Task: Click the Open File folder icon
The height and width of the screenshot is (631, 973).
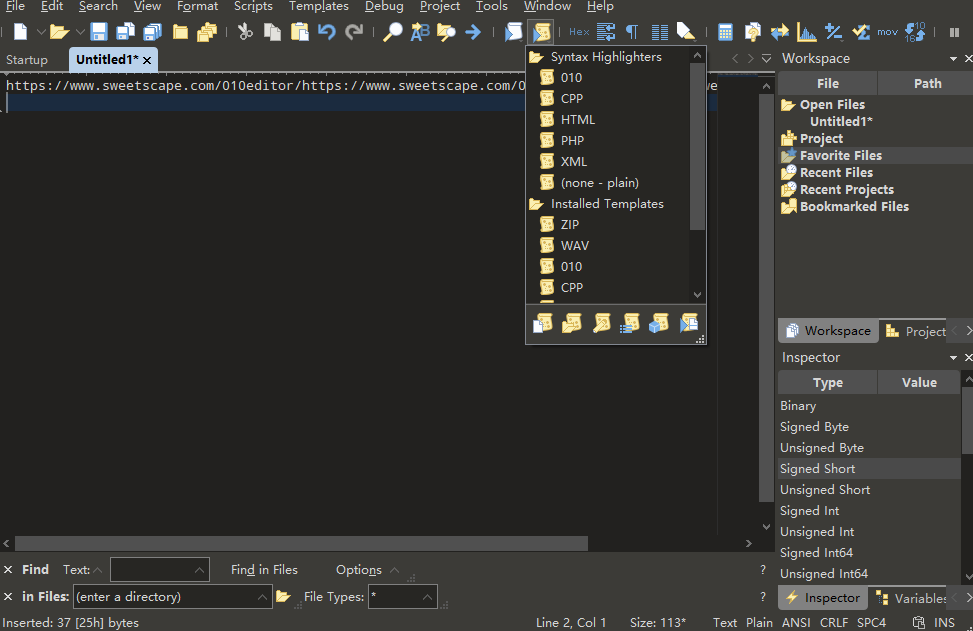Action: 59,32
